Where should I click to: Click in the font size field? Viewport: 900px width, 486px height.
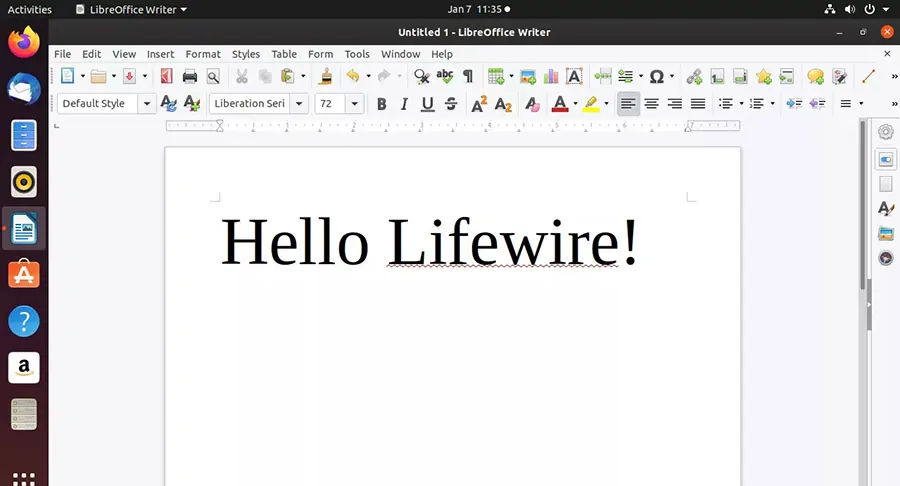click(x=330, y=104)
